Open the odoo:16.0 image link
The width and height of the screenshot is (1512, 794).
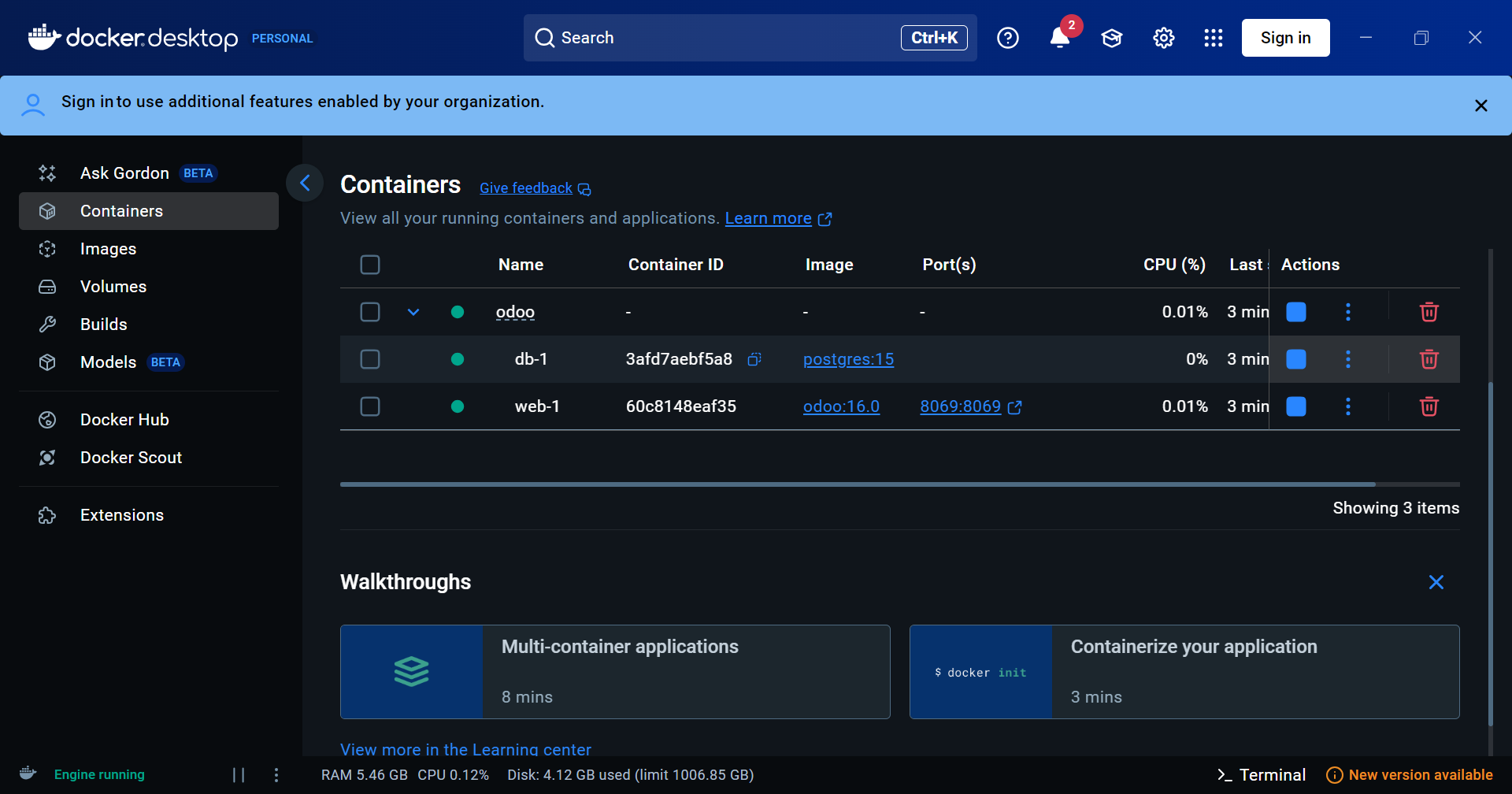pos(841,406)
